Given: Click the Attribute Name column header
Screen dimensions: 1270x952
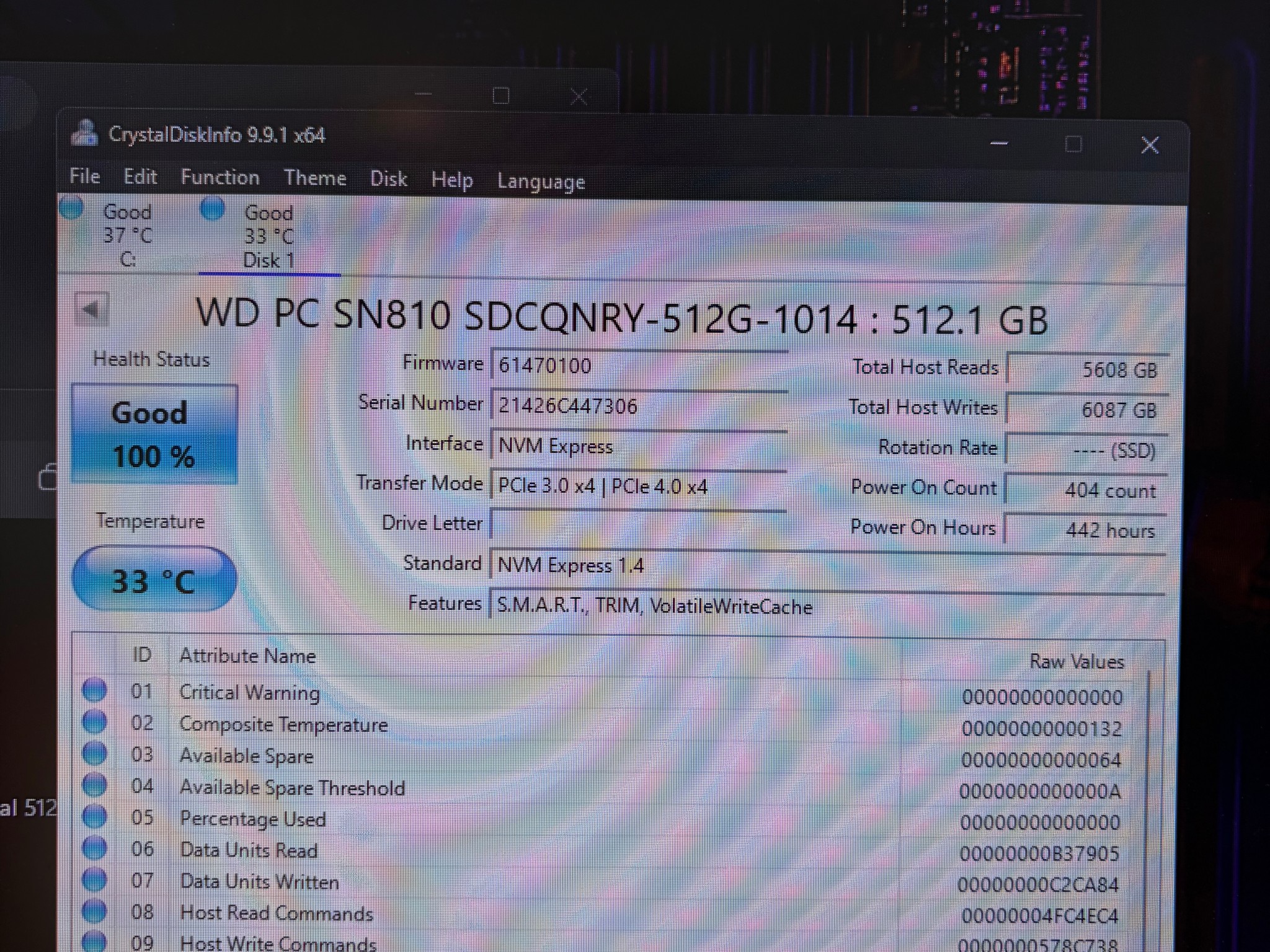Looking at the screenshot, I should [248, 656].
